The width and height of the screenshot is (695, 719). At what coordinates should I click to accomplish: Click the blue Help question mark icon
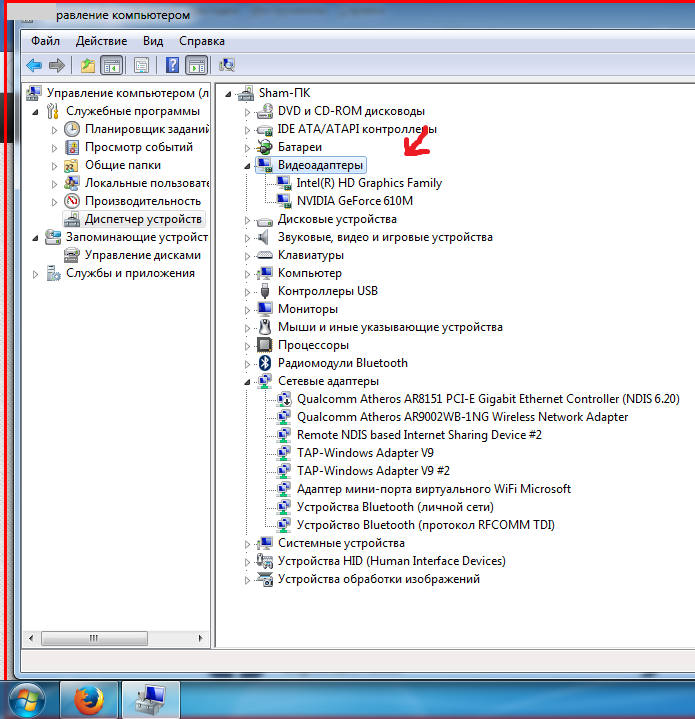(172, 65)
